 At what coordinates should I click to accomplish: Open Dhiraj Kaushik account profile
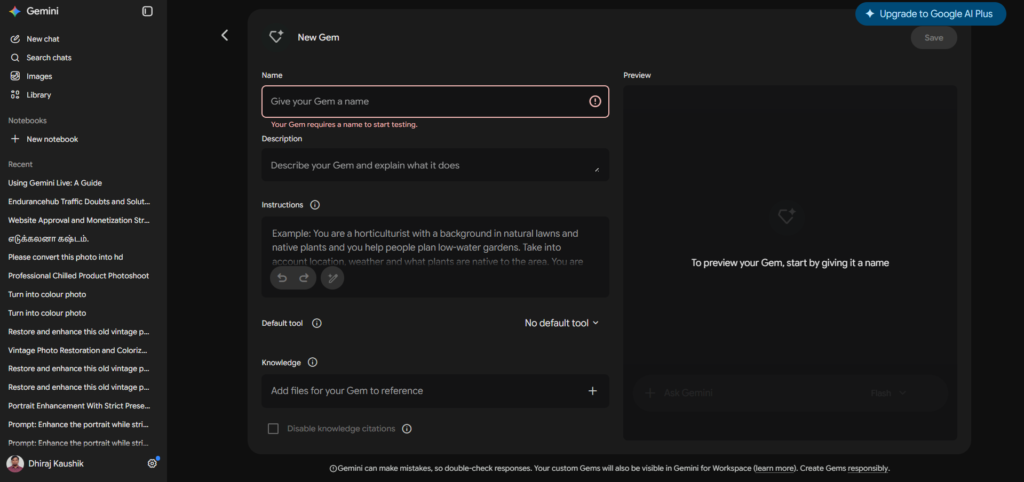click(46, 464)
